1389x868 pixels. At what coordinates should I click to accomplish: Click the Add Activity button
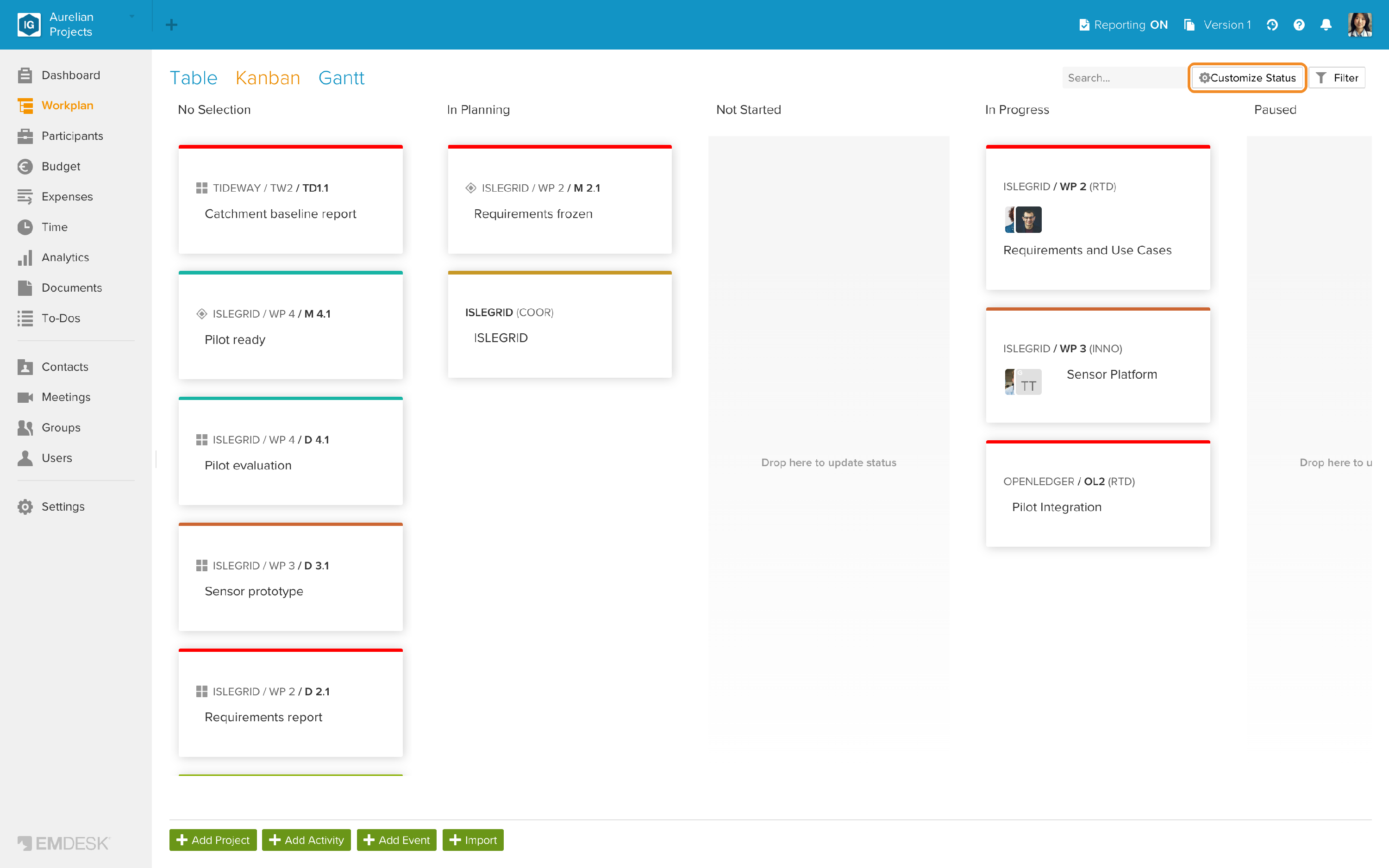[307, 840]
